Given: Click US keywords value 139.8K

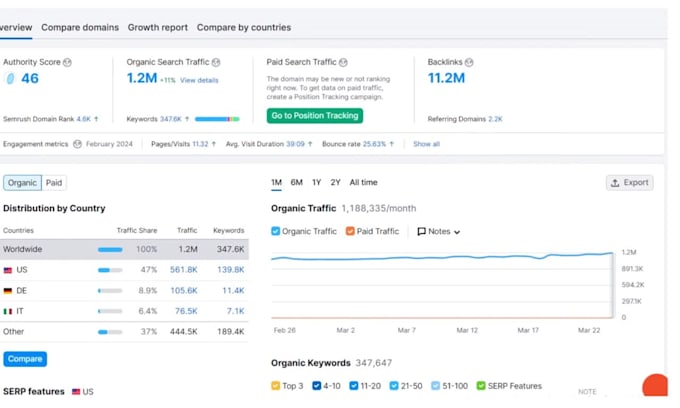Looking at the screenshot, I should [231, 270].
